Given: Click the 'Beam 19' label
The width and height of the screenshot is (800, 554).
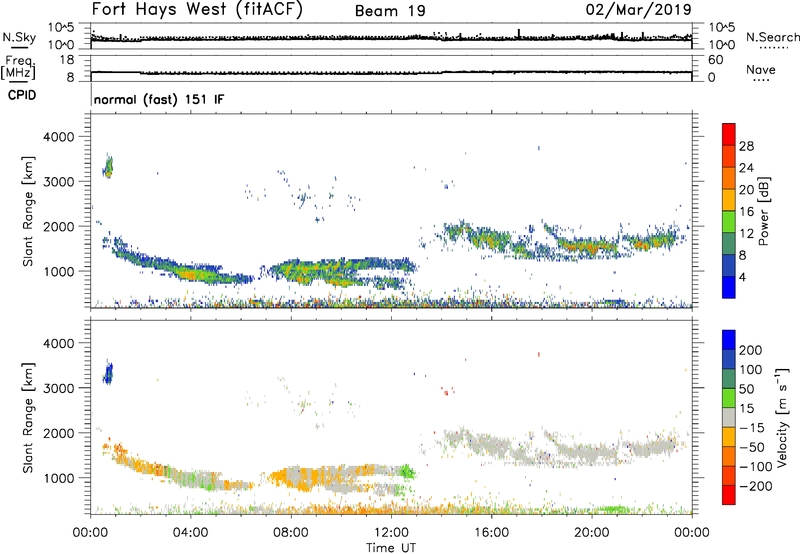Looking at the screenshot, I should 390,11.
